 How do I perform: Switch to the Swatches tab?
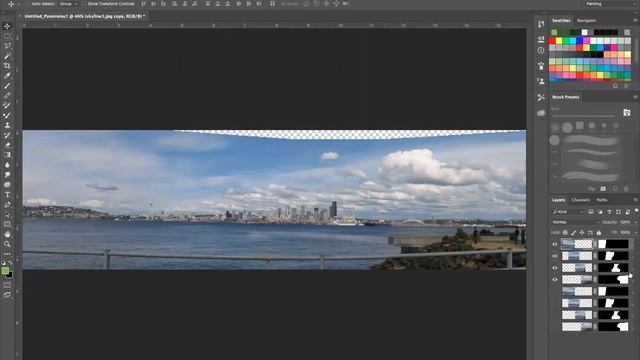[x=561, y=20]
